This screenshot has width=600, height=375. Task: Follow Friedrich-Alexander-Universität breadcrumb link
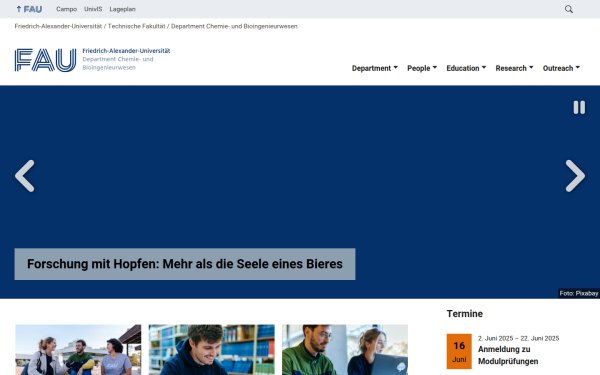[x=58, y=26]
